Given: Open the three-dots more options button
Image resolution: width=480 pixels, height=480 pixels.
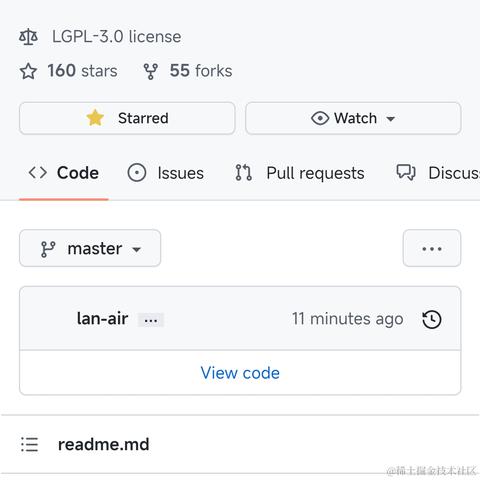Looking at the screenshot, I should coord(432,248).
